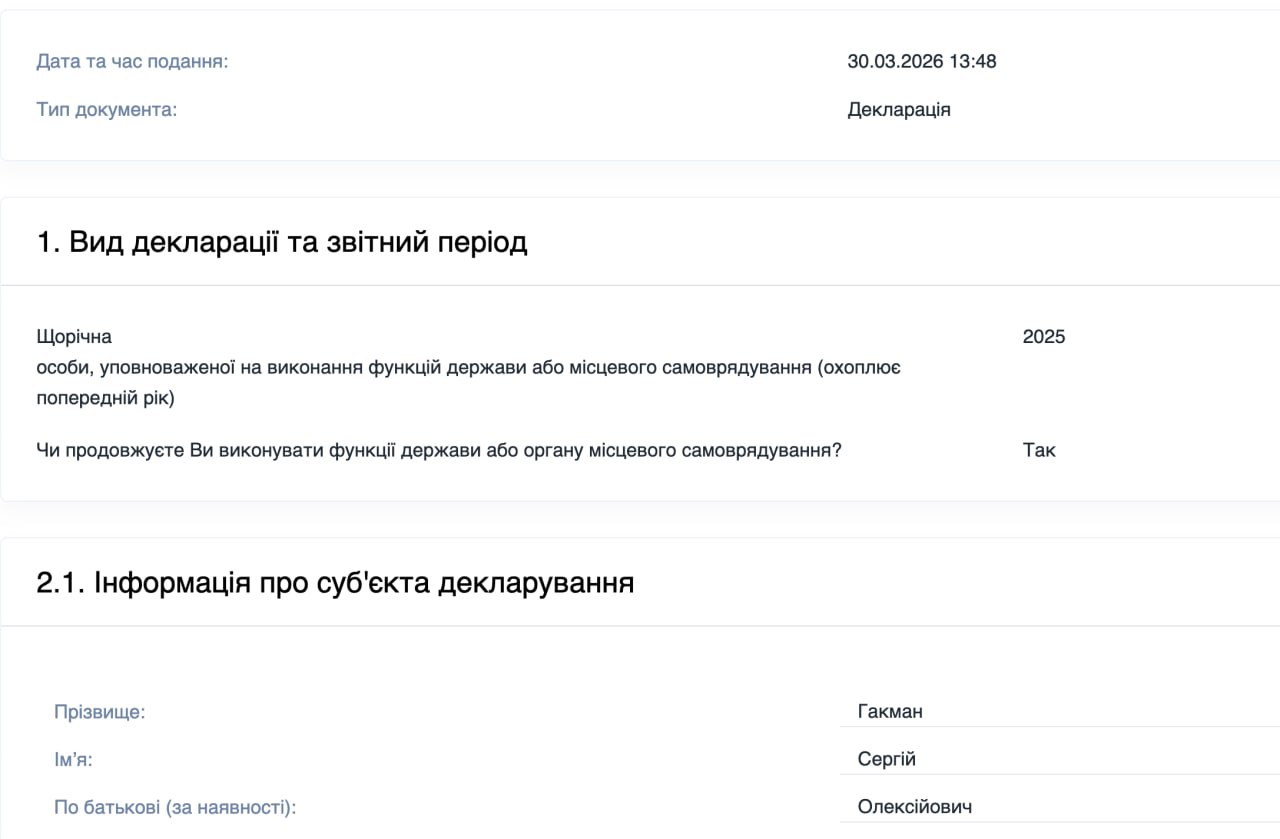Select the answer 'Так'
The image size is (1280, 839).
point(1039,450)
